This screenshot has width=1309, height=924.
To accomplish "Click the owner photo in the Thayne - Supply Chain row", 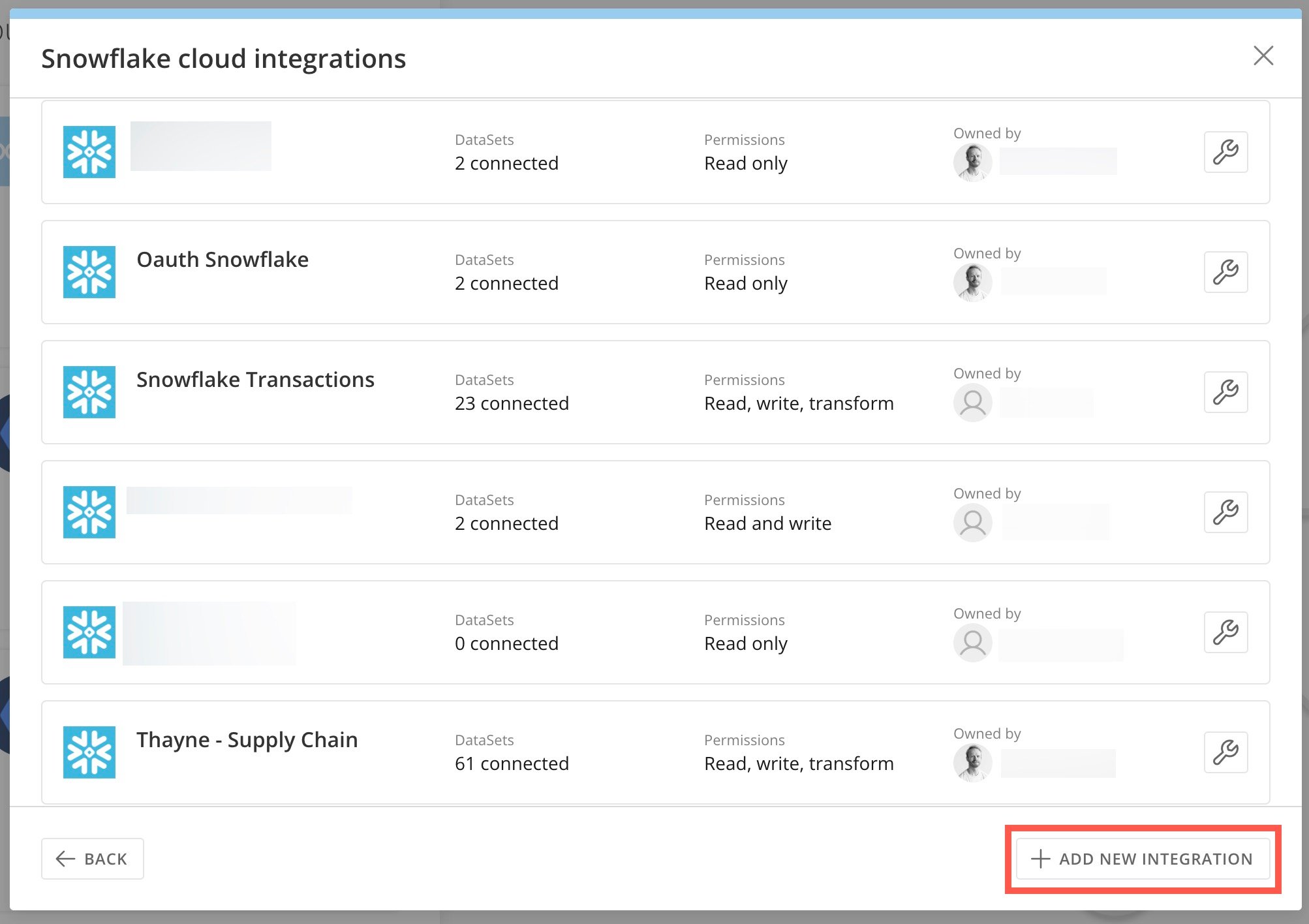I will tap(973, 762).
